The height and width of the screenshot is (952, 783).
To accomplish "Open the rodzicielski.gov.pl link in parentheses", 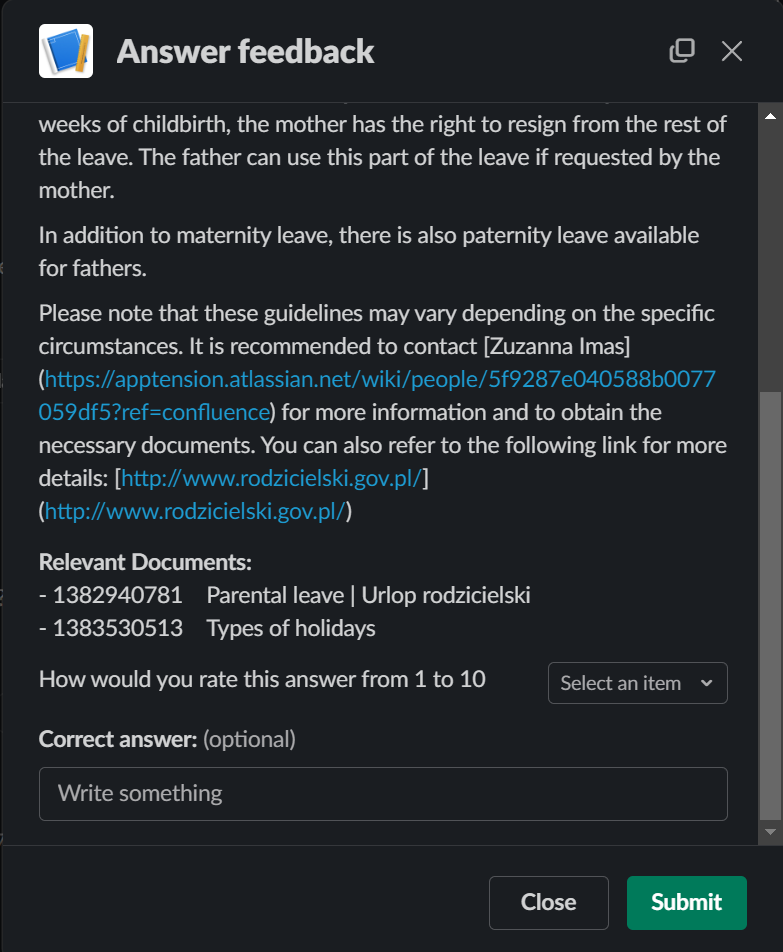I will 195,511.
